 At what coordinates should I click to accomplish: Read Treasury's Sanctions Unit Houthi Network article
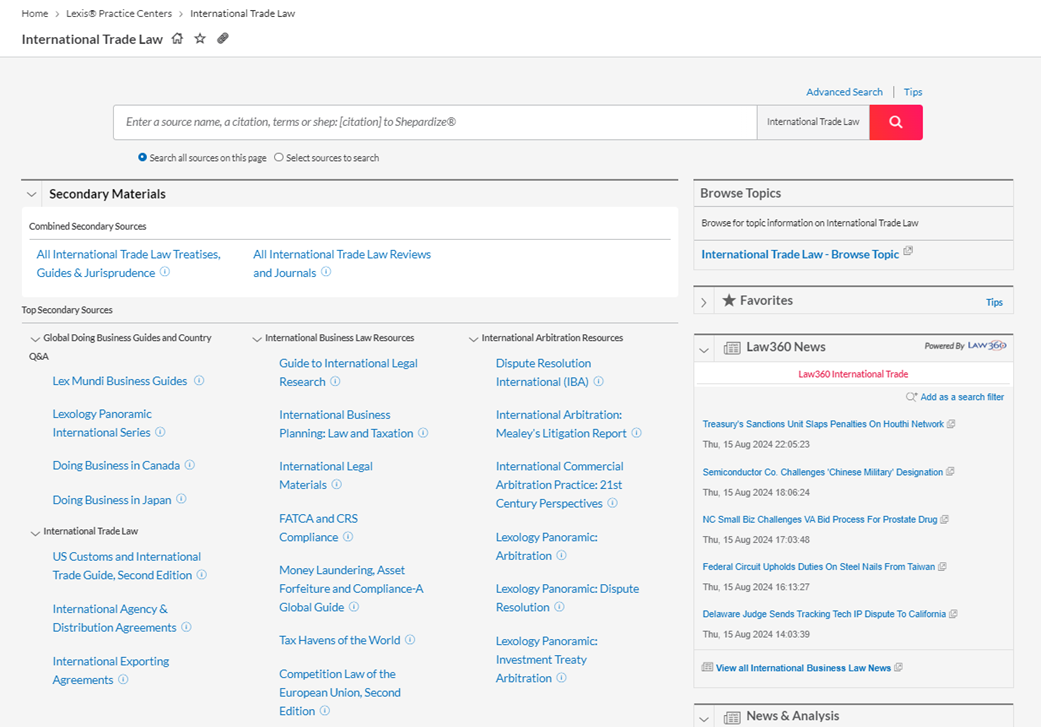(823, 424)
